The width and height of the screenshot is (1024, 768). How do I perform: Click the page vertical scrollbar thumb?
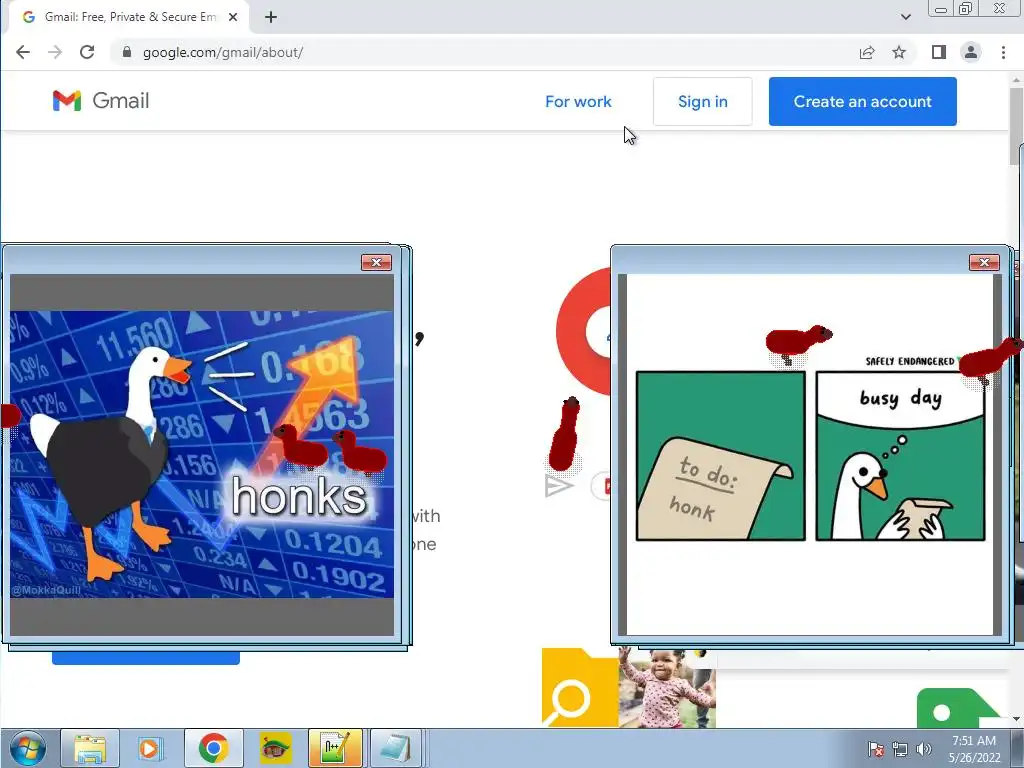click(x=1016, y=124)
